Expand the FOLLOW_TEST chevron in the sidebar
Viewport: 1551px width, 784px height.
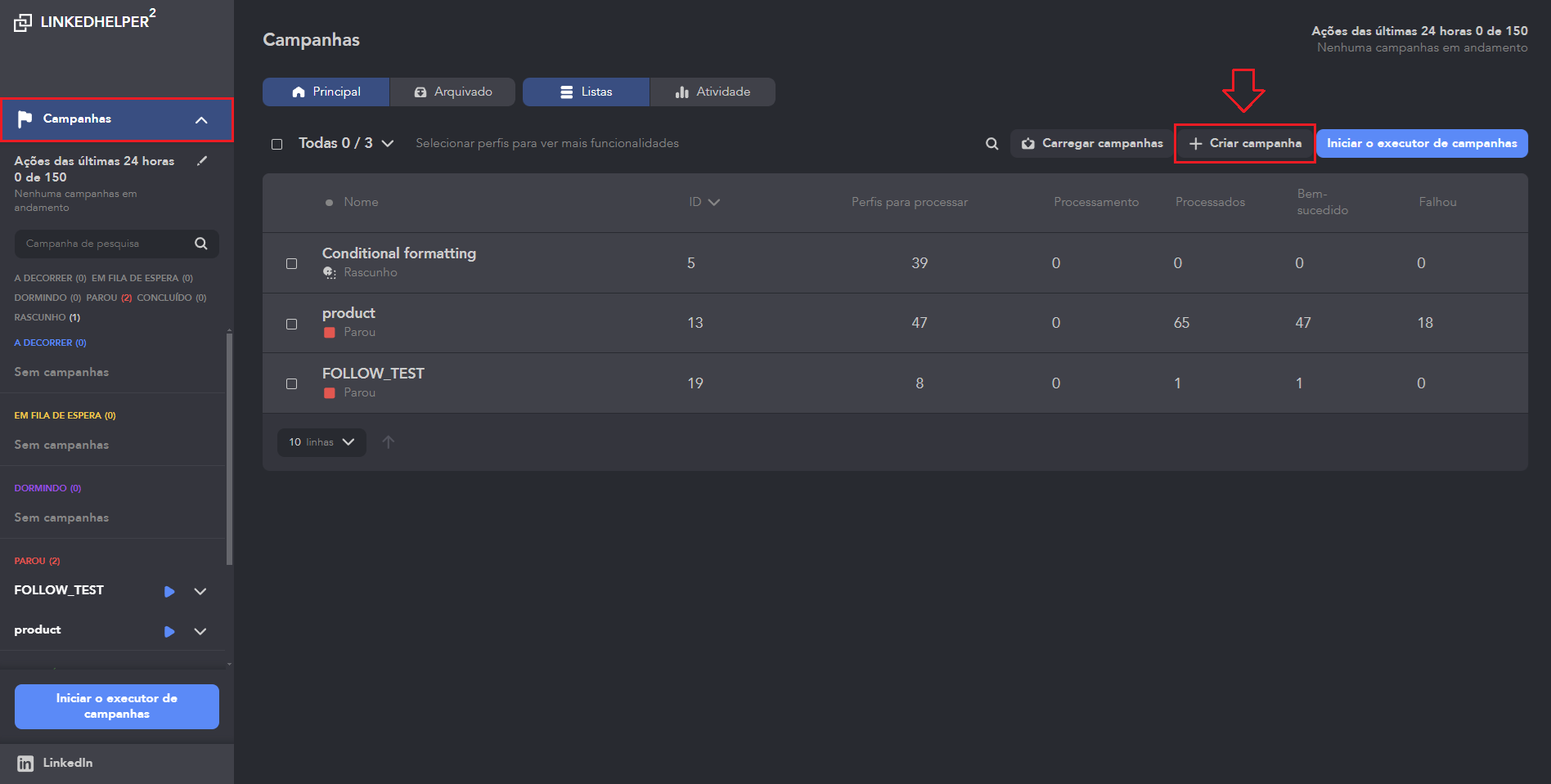[200, 591]
